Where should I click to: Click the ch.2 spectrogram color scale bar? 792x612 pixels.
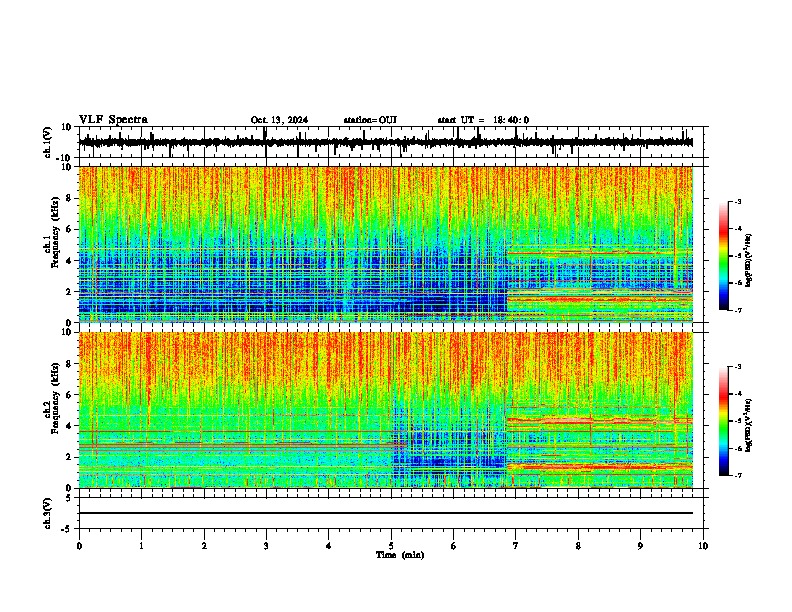723,421
